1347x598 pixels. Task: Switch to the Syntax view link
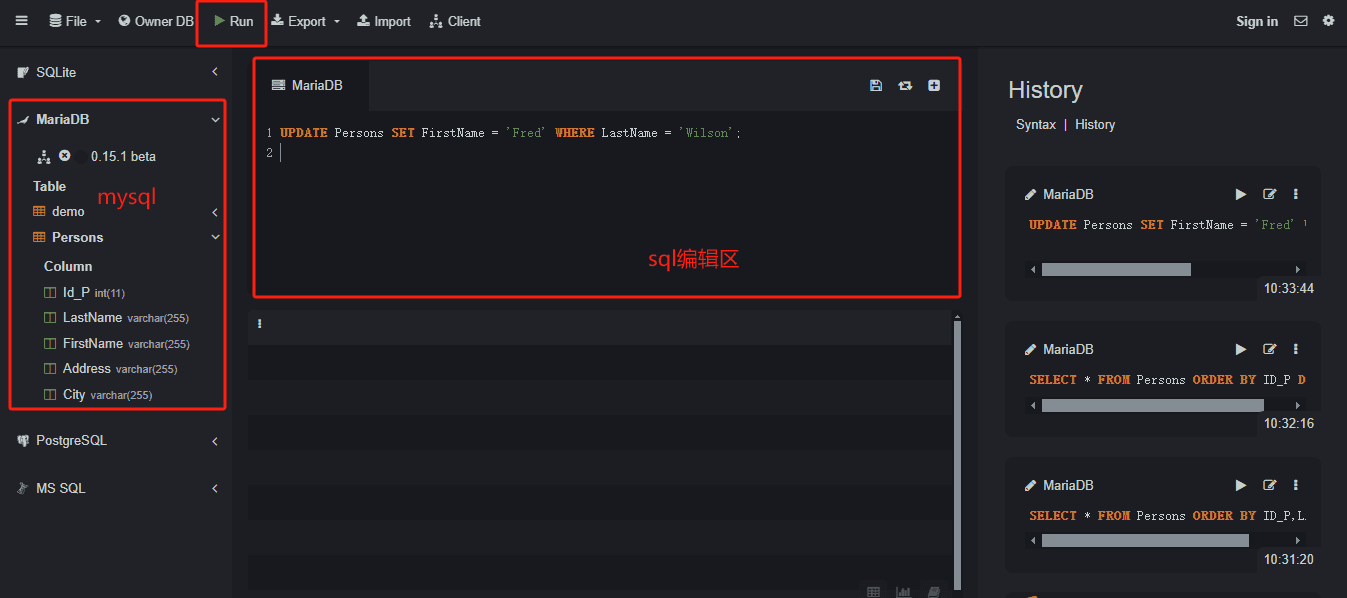1035,125
